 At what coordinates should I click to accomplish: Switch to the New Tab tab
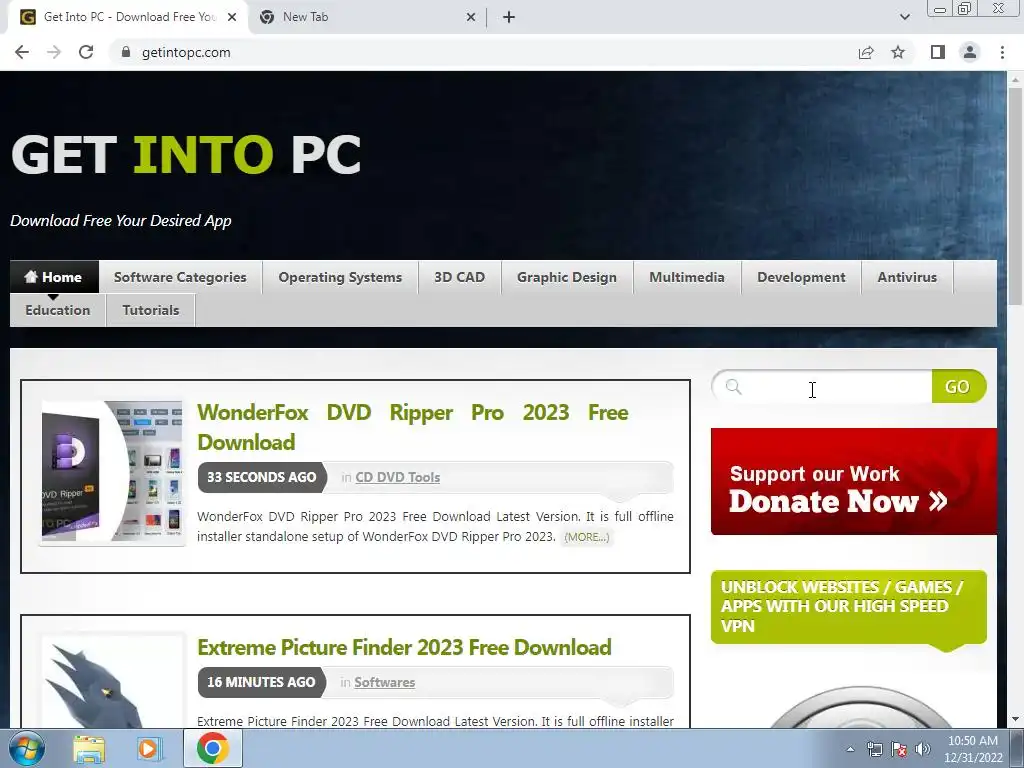click(x=367, y=17)
